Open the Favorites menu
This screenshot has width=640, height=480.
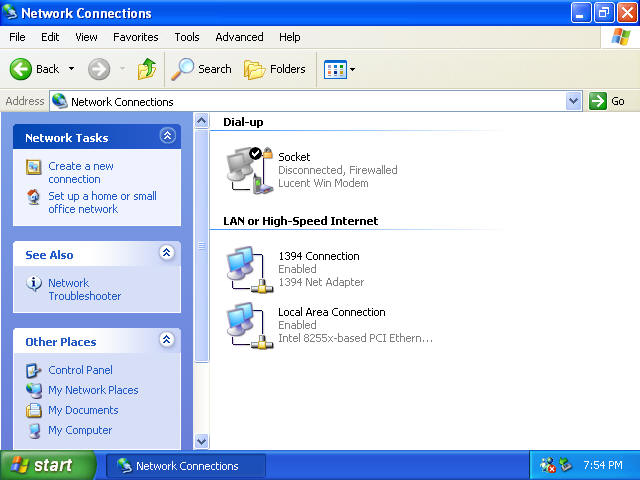[x=135, y=37]
